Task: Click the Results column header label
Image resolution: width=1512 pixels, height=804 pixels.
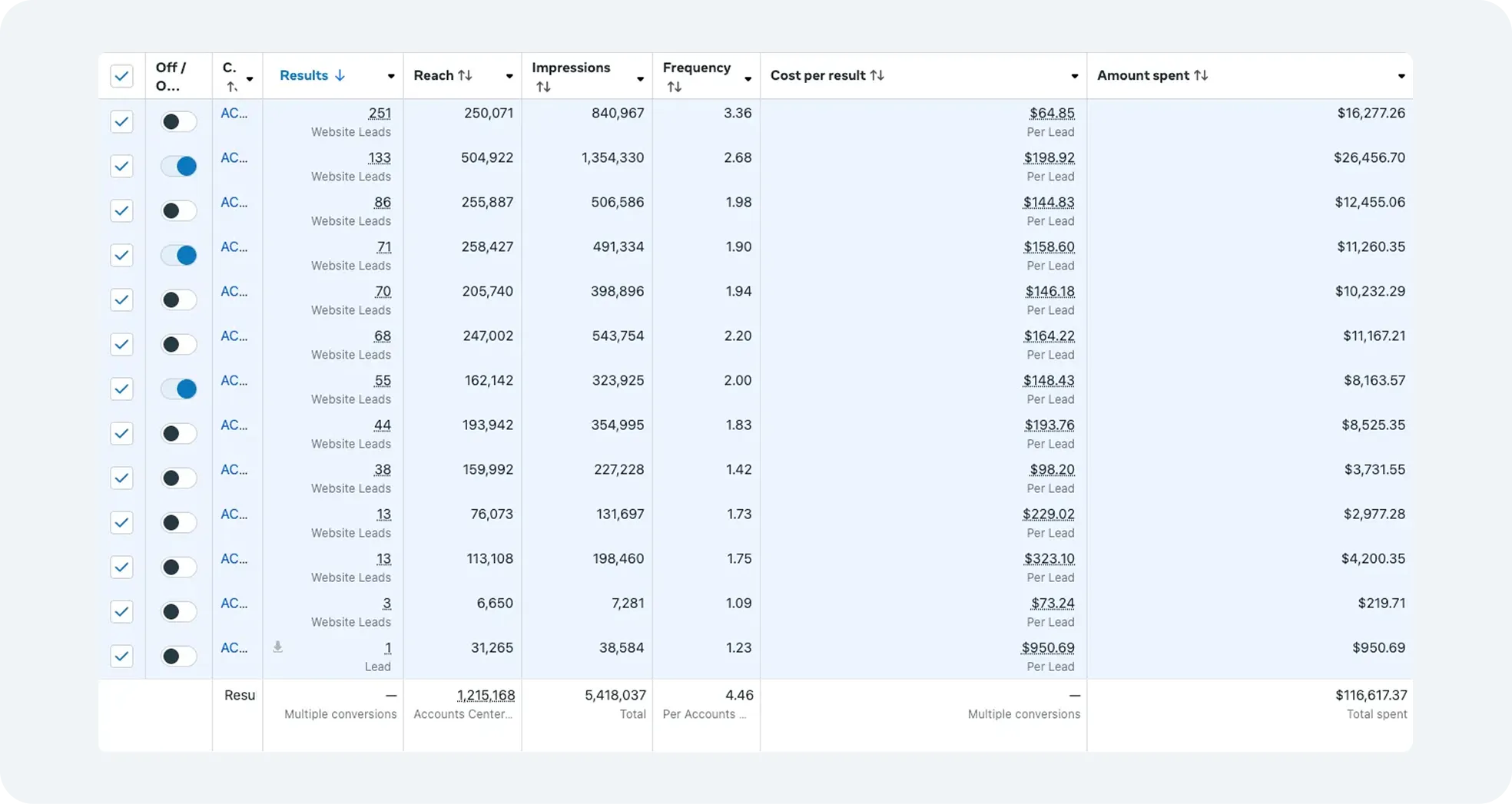Action: 303,75
